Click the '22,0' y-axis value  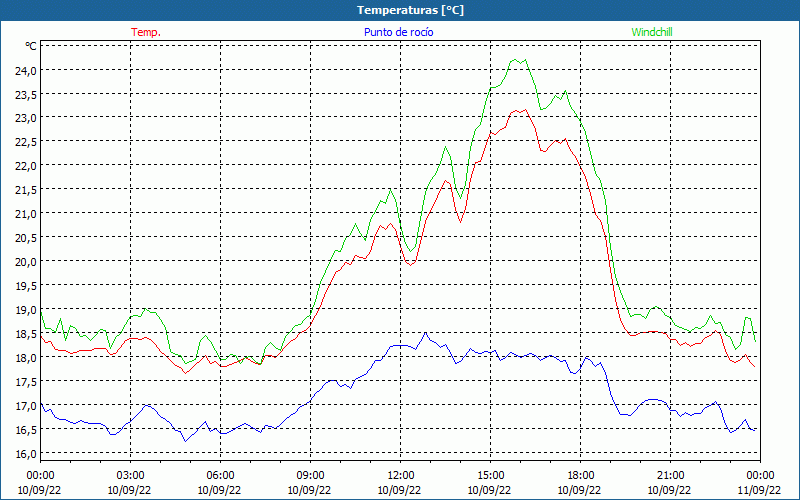[x=26, y=166]
